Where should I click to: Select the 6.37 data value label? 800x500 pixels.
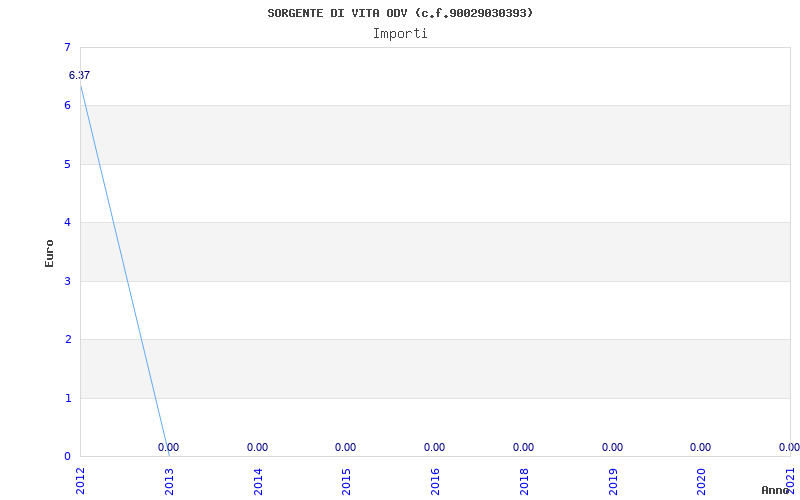[79, 76]
